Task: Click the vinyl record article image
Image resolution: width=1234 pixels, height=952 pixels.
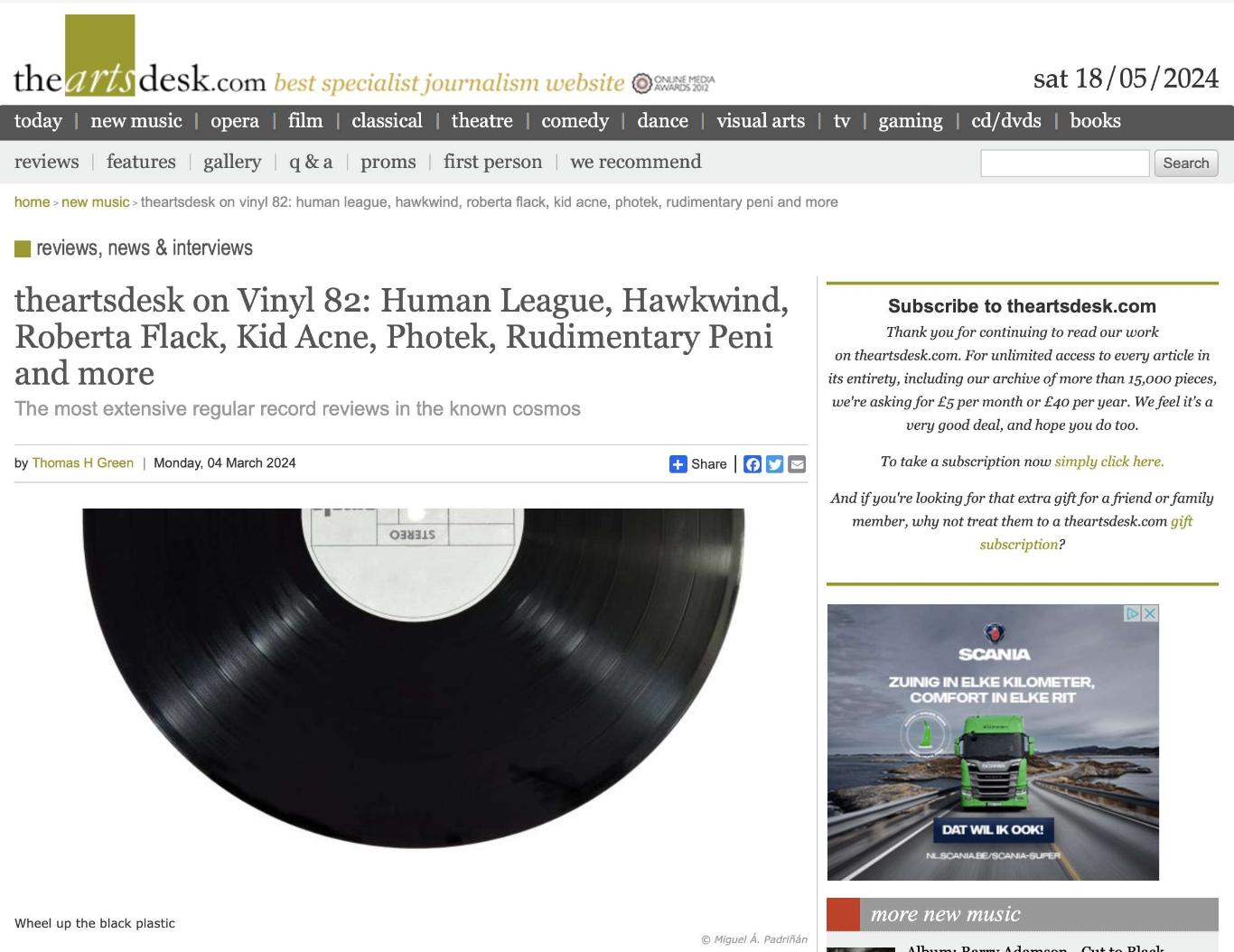Action: click(x=414, y=678)
